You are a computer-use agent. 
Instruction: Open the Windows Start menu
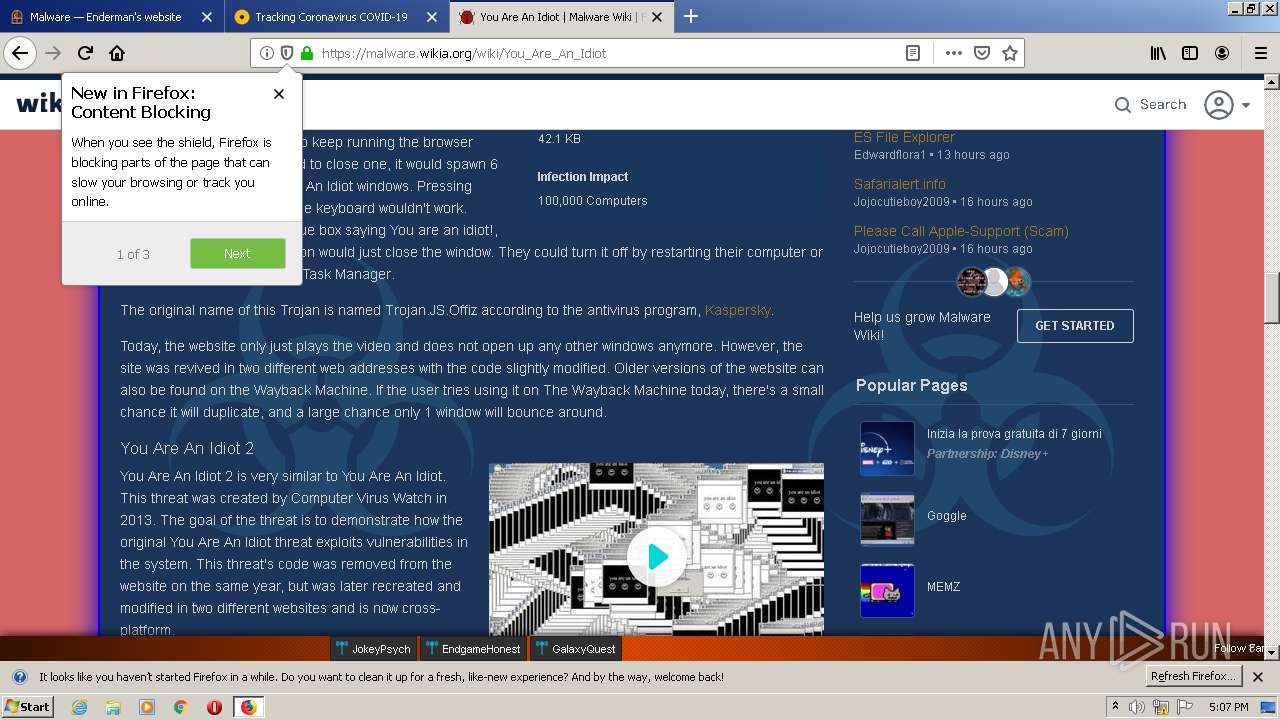[28, 707]
